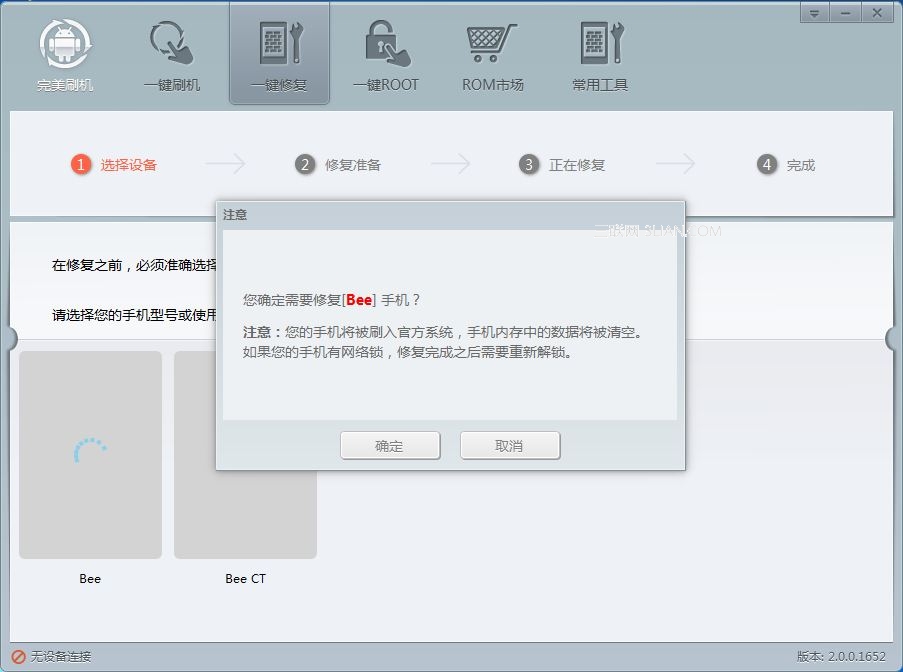Click the 注意 dialog title bar
This screenshot has width=903, height=672.
pos(450,215)
